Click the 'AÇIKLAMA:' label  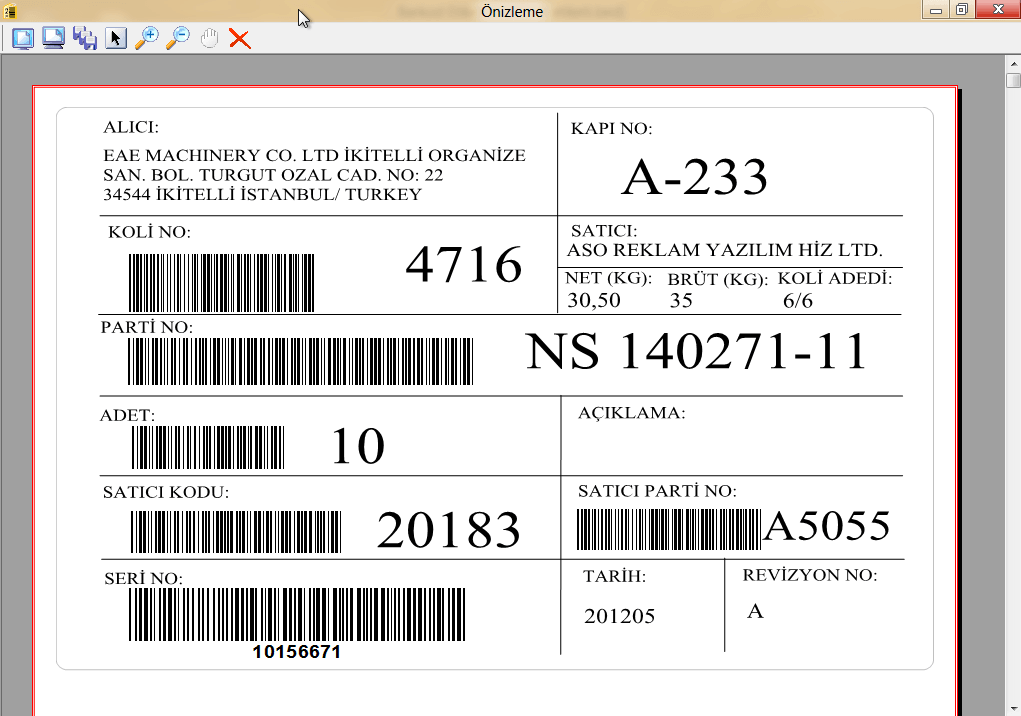click(x=632, y=413)
